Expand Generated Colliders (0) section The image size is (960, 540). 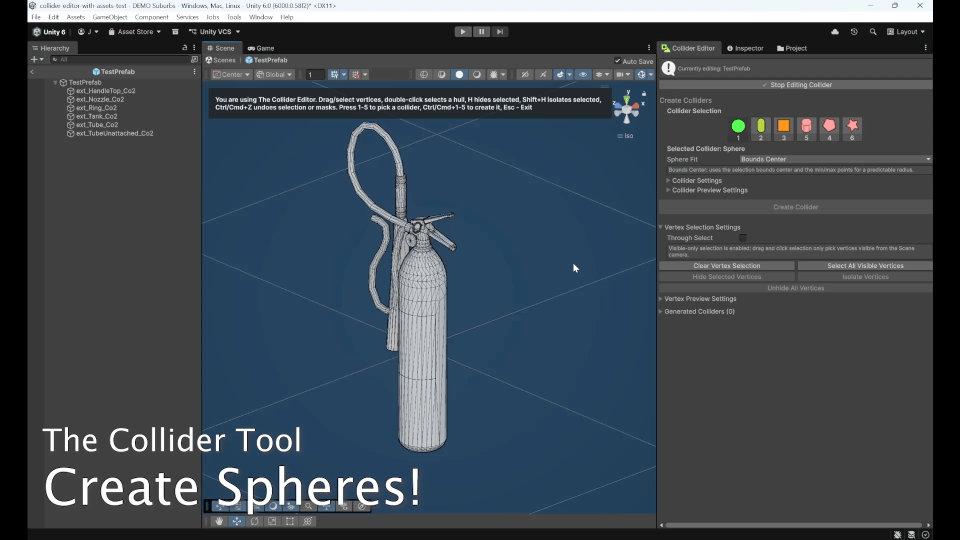697,312
